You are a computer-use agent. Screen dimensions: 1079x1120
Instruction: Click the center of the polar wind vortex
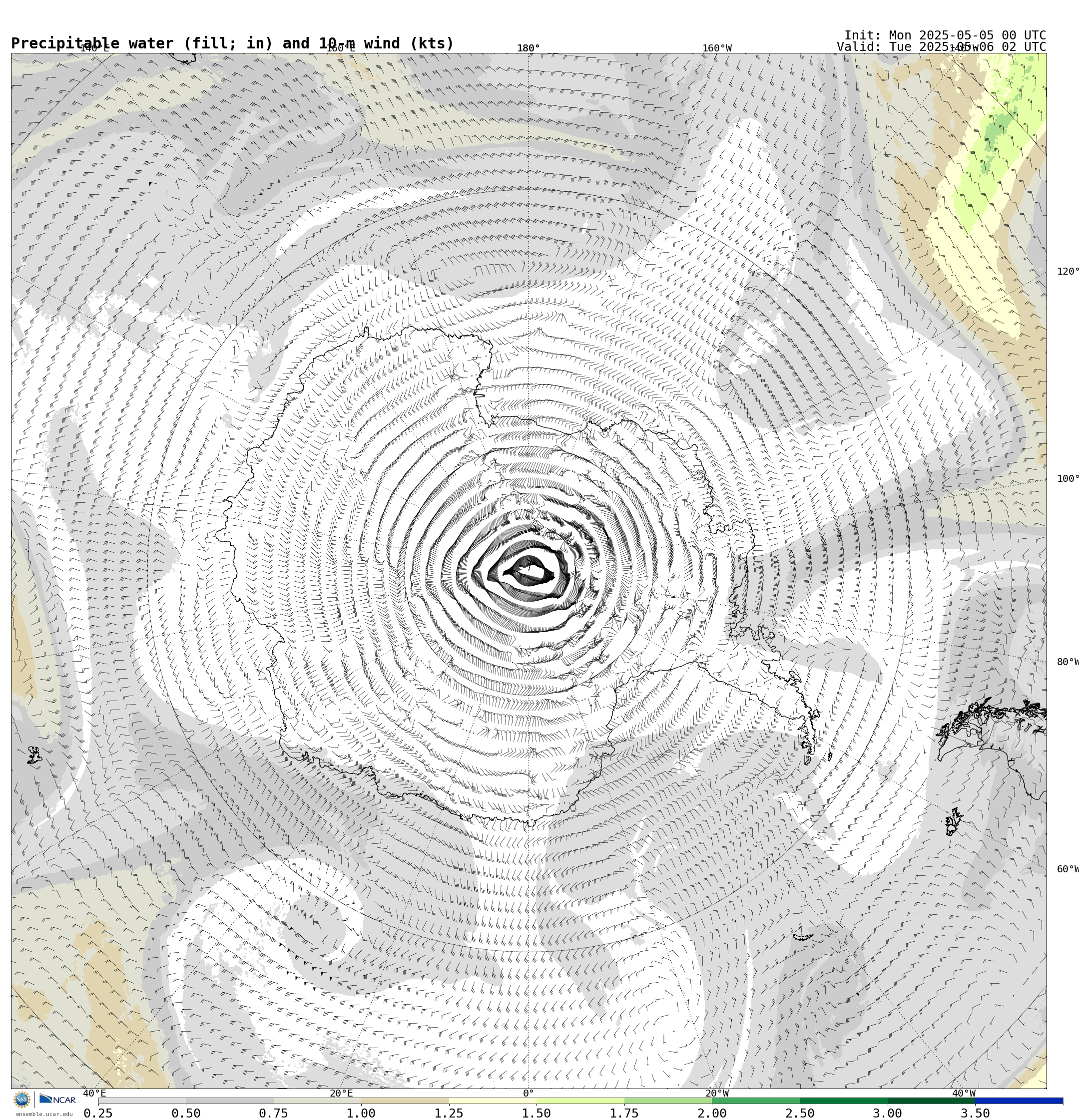[x=529, y=570]
